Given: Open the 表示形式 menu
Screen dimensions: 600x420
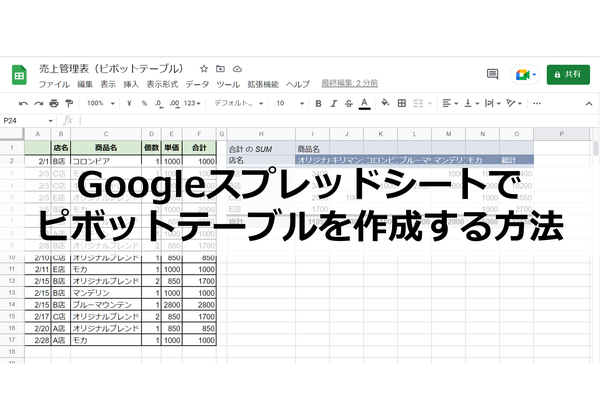Looking at the screenshot, I should click(162, 84).
